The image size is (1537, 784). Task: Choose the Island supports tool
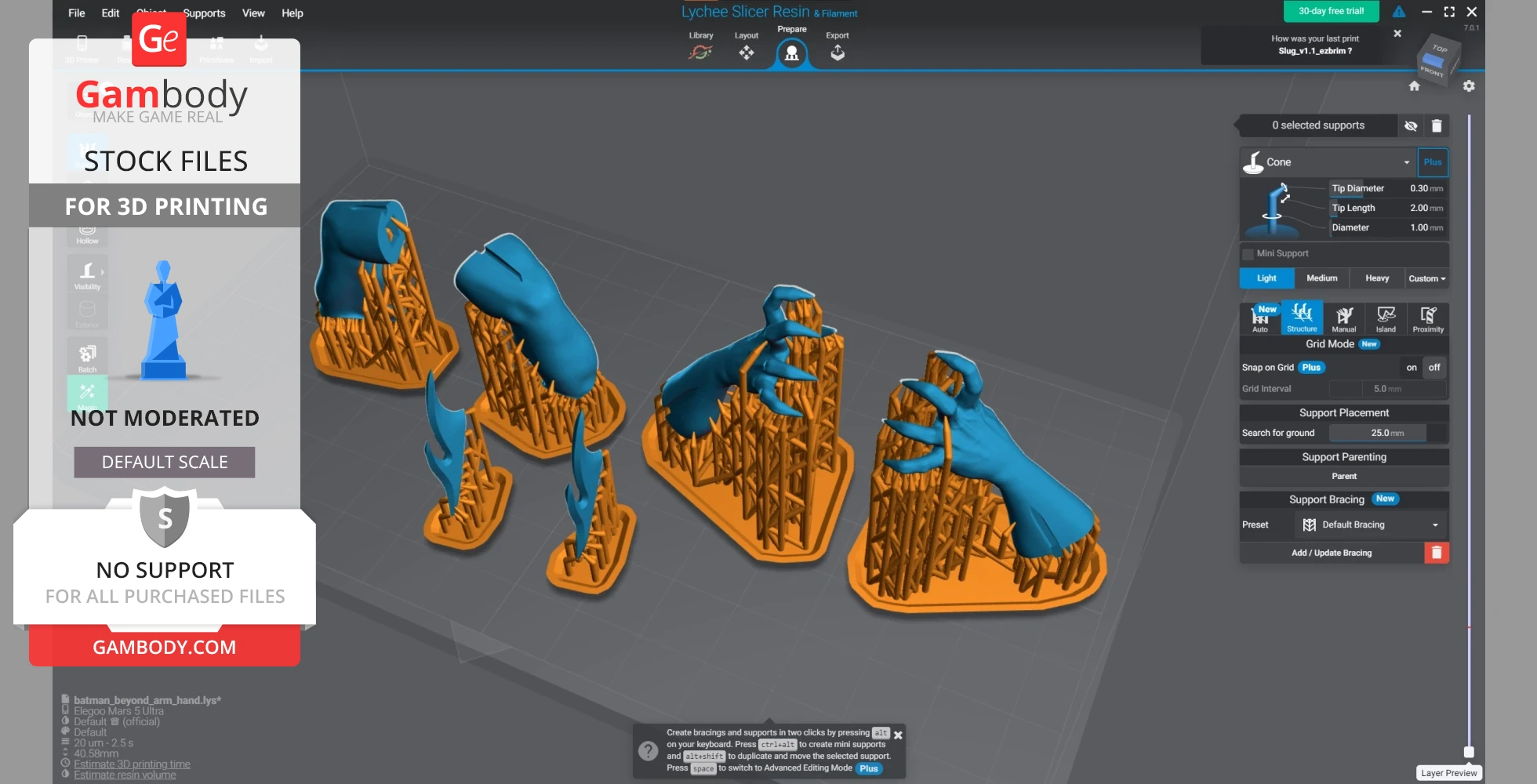click(1386, 318)
